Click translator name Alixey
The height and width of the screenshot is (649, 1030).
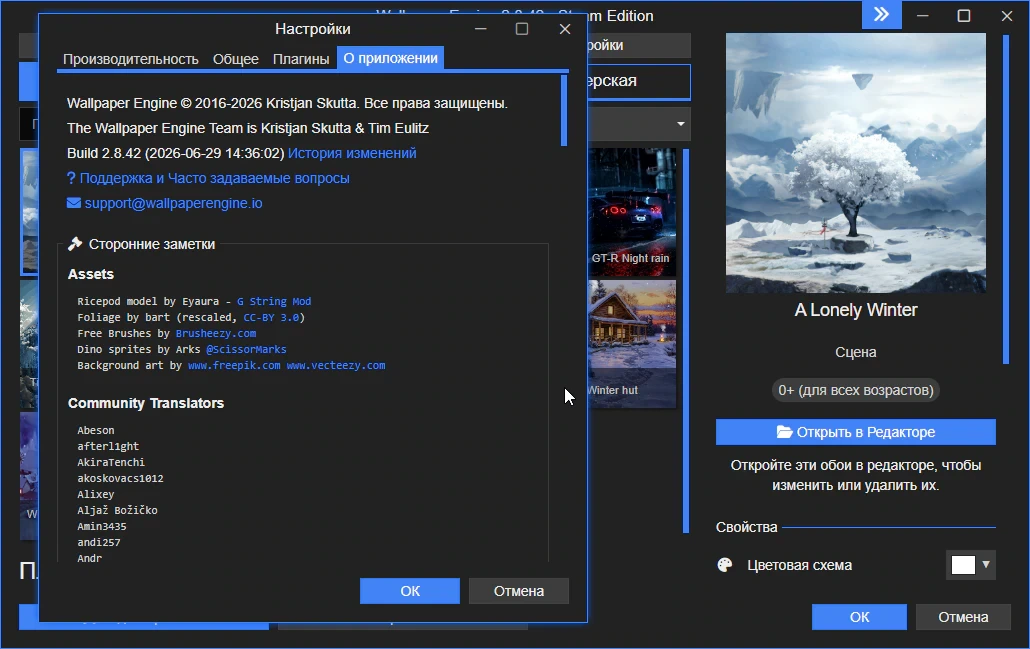point(96,494)
